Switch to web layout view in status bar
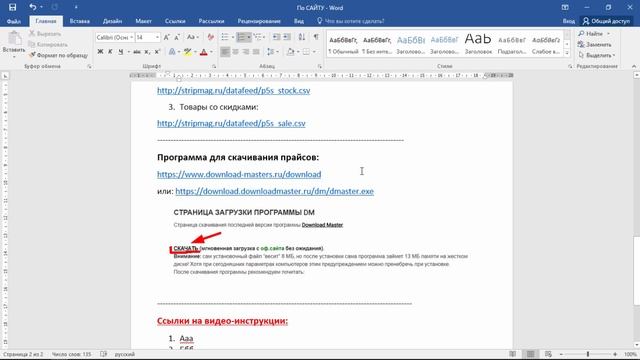This screenshot has width=640, height=360. click(548, 354)
